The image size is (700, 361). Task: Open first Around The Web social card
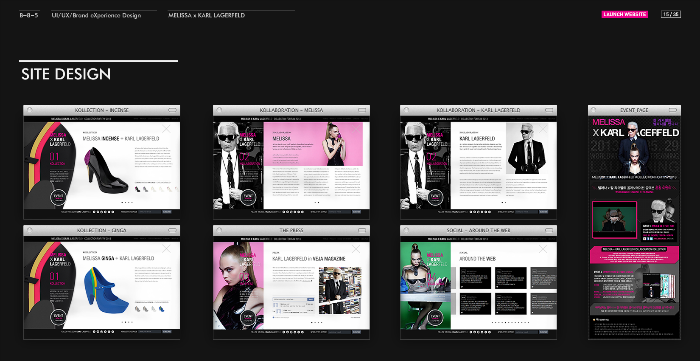(475, 278)
